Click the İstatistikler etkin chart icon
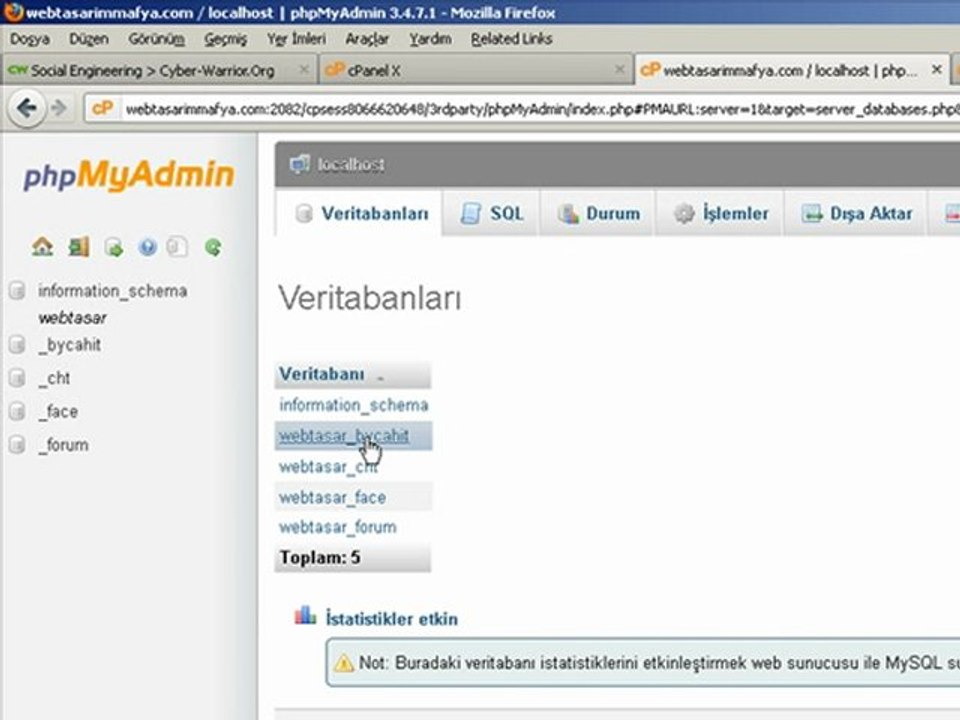The width and height of the screenshot is (960, 720). 306,615
